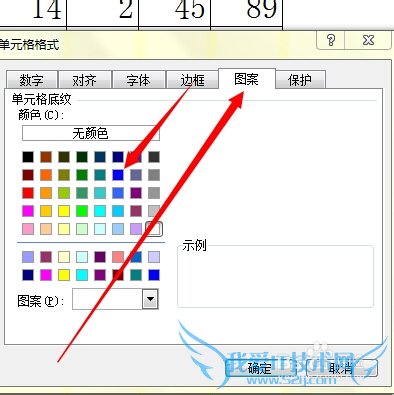Cancel the dialog with 取消

click(341, 368)
